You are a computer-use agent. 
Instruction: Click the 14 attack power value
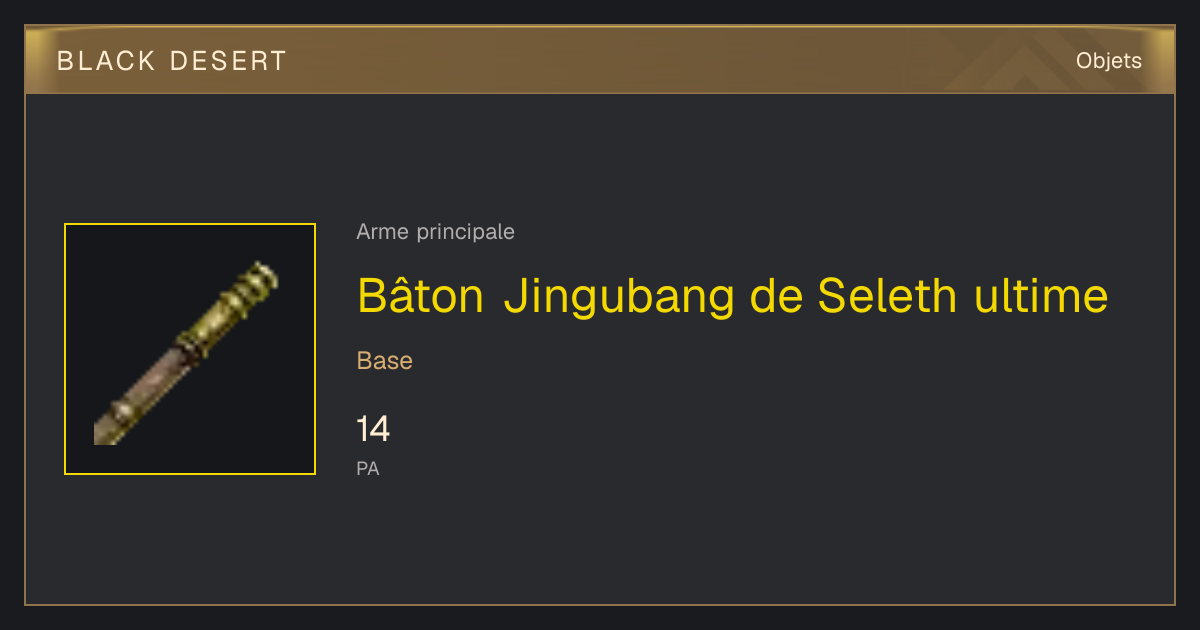(x=373, y=430)
